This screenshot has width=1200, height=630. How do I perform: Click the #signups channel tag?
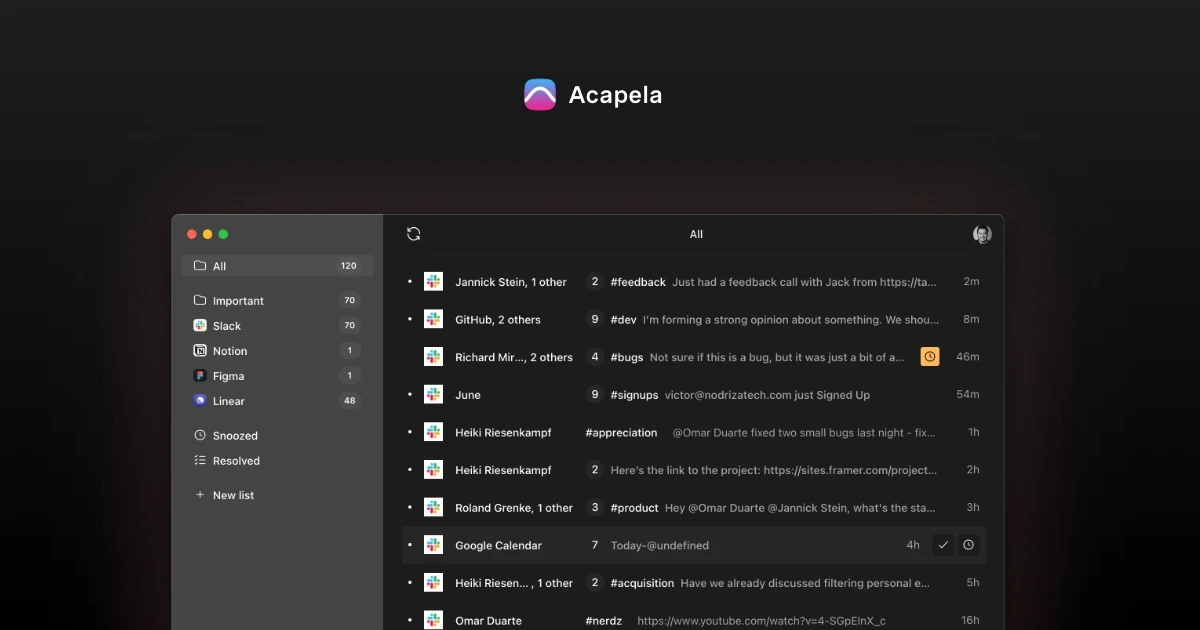(635, 395)
